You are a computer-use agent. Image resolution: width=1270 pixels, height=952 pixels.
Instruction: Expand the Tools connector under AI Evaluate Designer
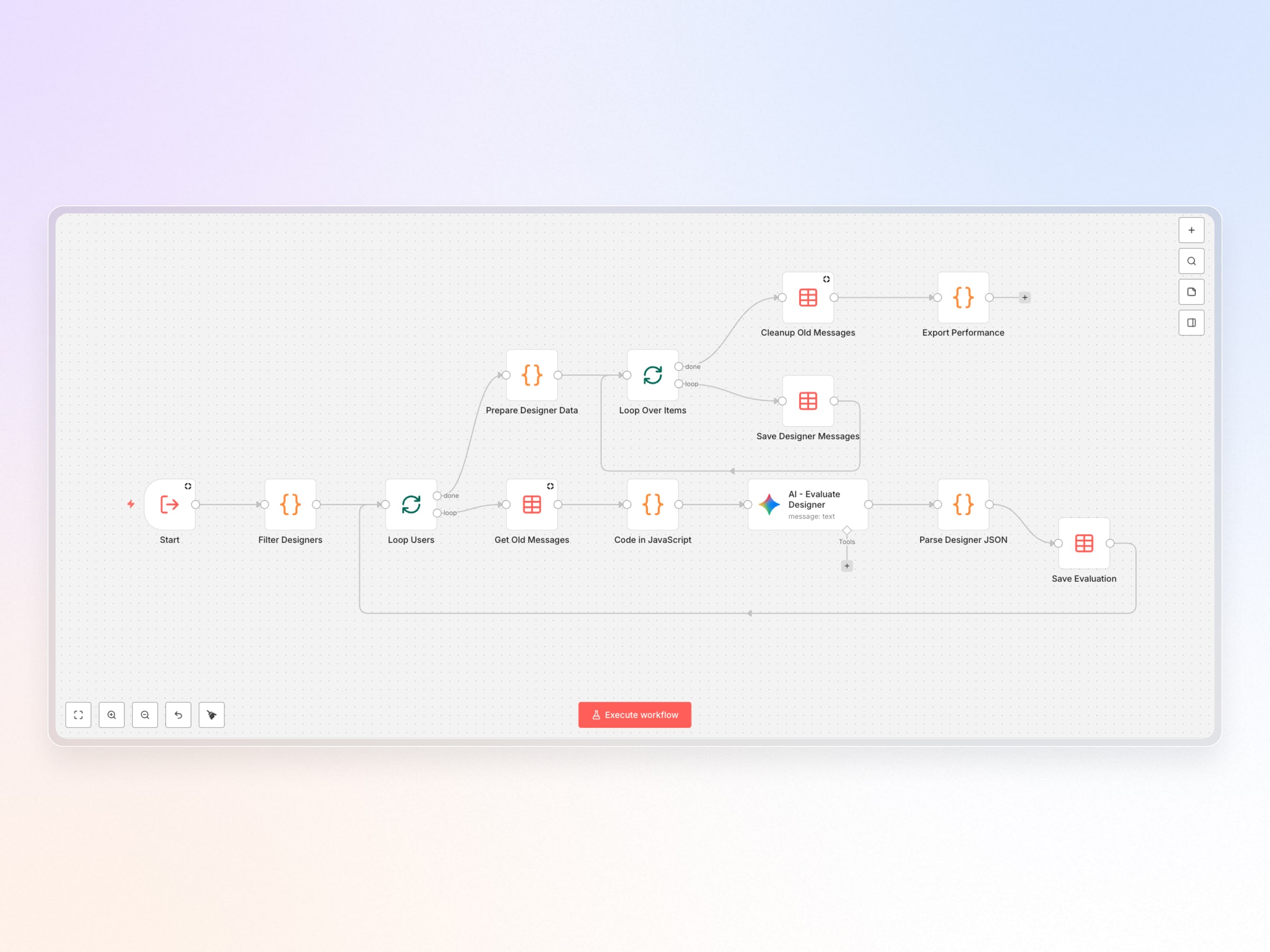(x=847, y=566)
